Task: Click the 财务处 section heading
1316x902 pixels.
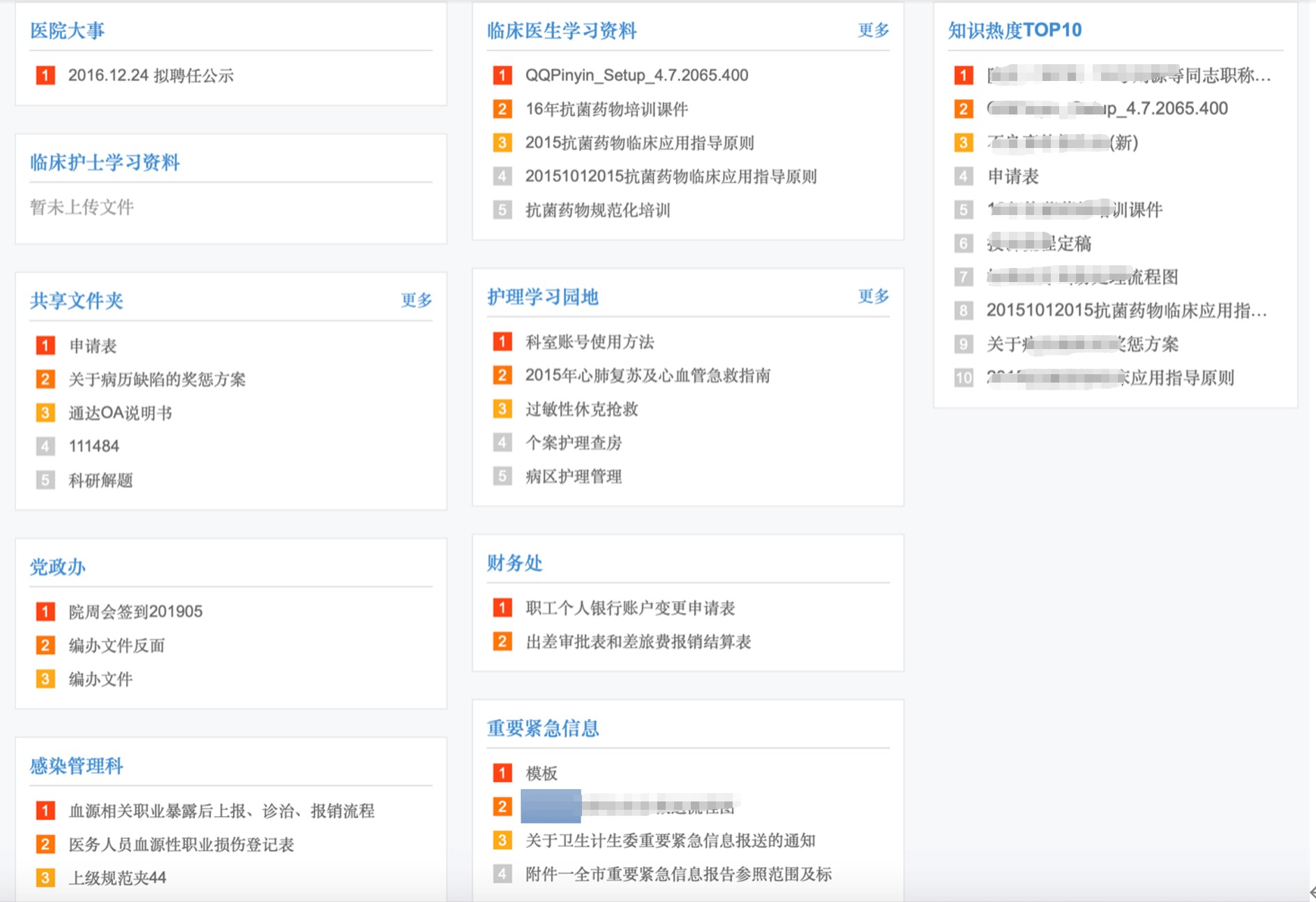Action: [x=514, y=563]
